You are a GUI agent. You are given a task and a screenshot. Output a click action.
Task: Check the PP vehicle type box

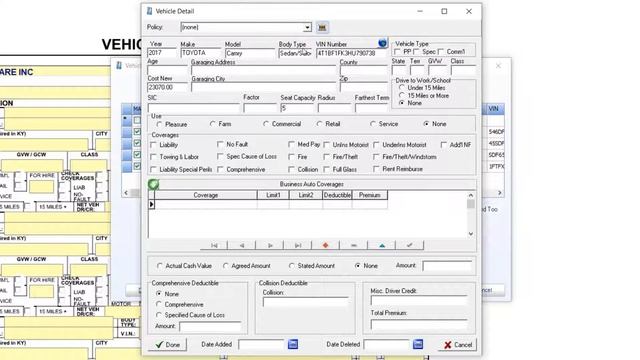click(x=397, y=52)
